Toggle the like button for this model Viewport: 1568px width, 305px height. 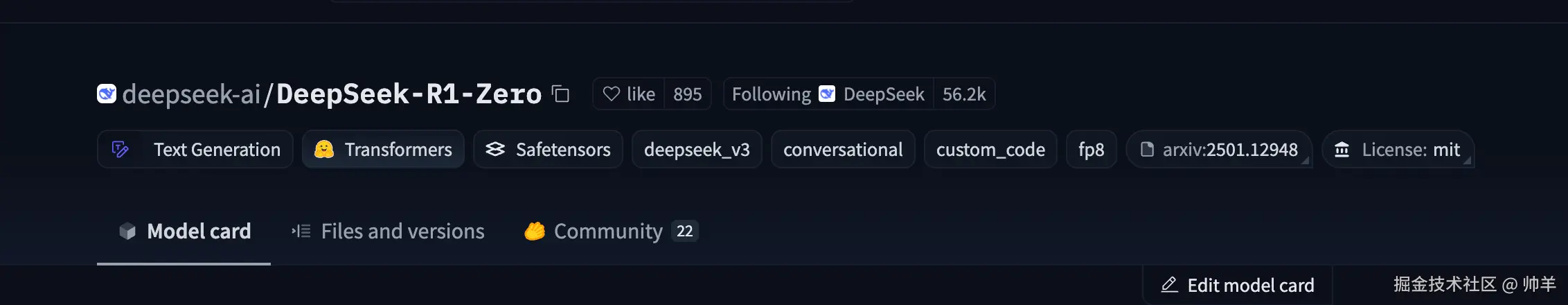(x=629, y=94)
